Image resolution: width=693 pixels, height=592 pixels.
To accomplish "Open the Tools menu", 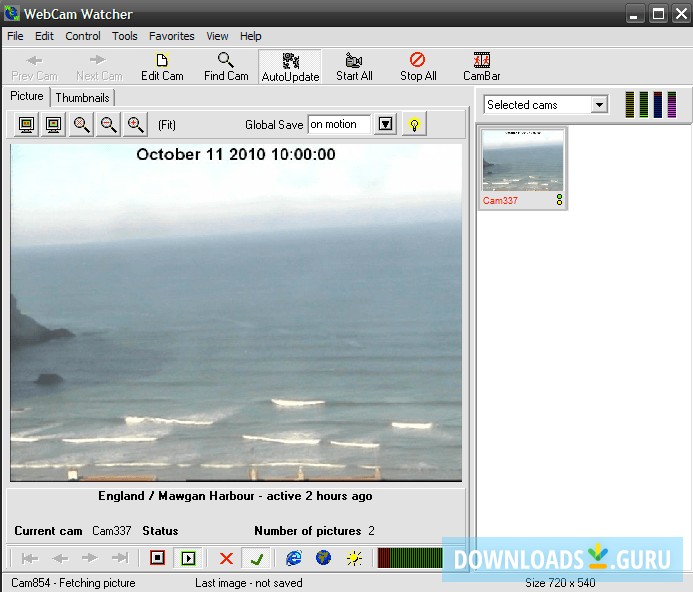I will [x=124, y=36].
